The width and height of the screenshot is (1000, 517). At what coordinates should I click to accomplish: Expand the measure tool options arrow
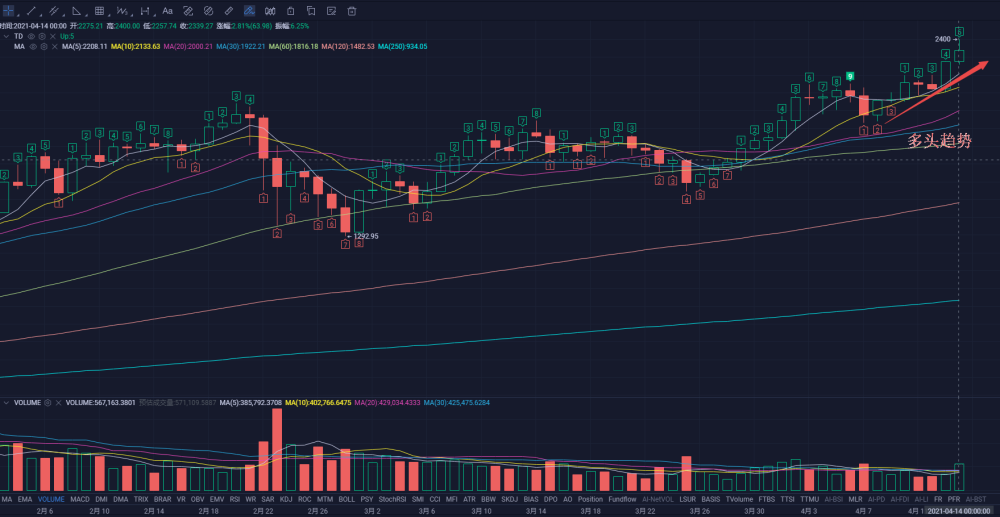(x=155, y=15)
